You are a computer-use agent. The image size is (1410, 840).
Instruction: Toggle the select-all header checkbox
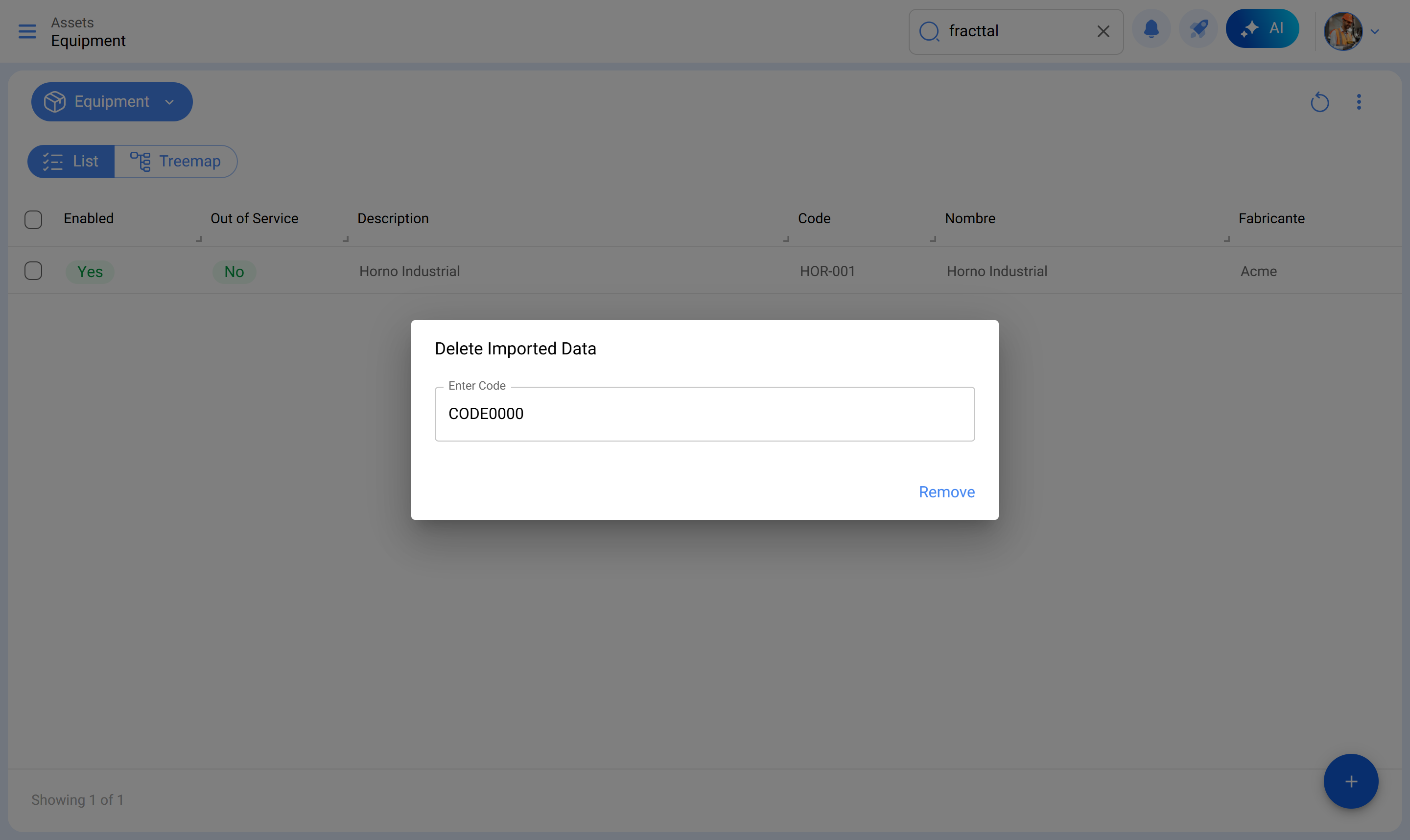(33, 220)
